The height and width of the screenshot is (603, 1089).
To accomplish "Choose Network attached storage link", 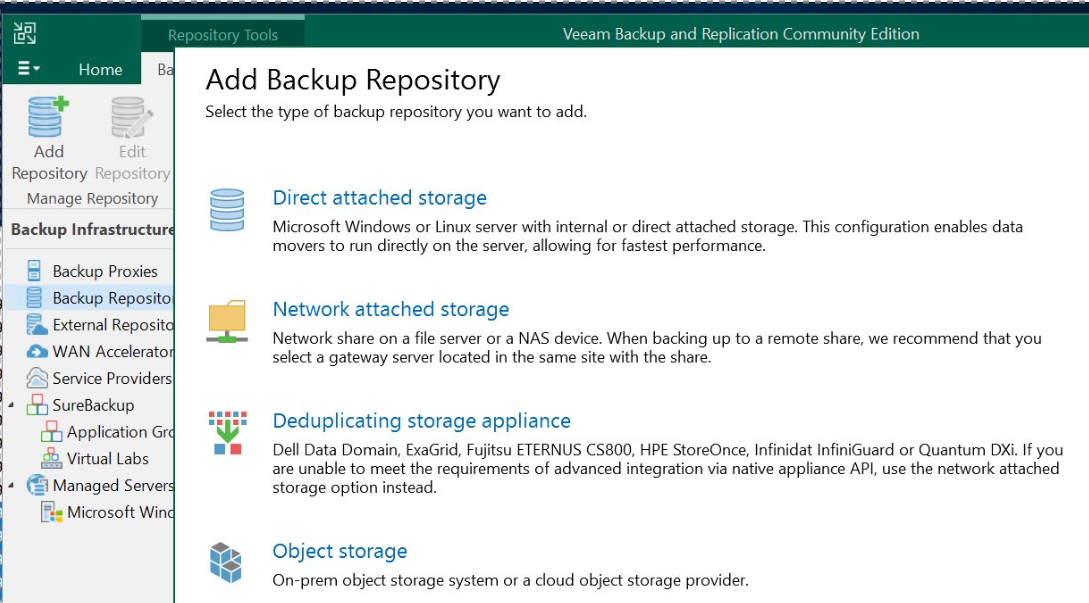I will pyautogui.click(x=390, y=310).
